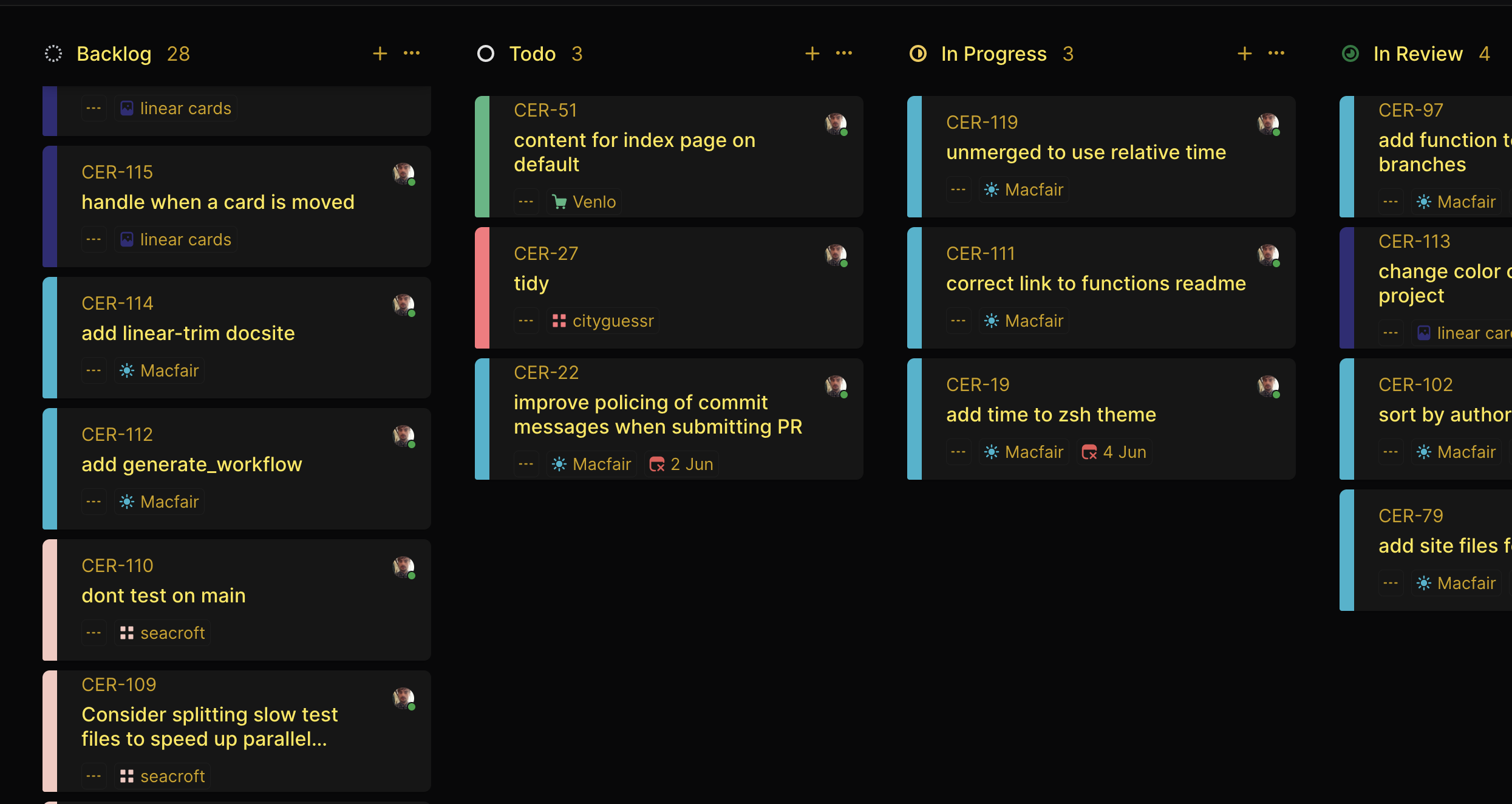Click the Todo circle status icon

[x=486, y=53]
